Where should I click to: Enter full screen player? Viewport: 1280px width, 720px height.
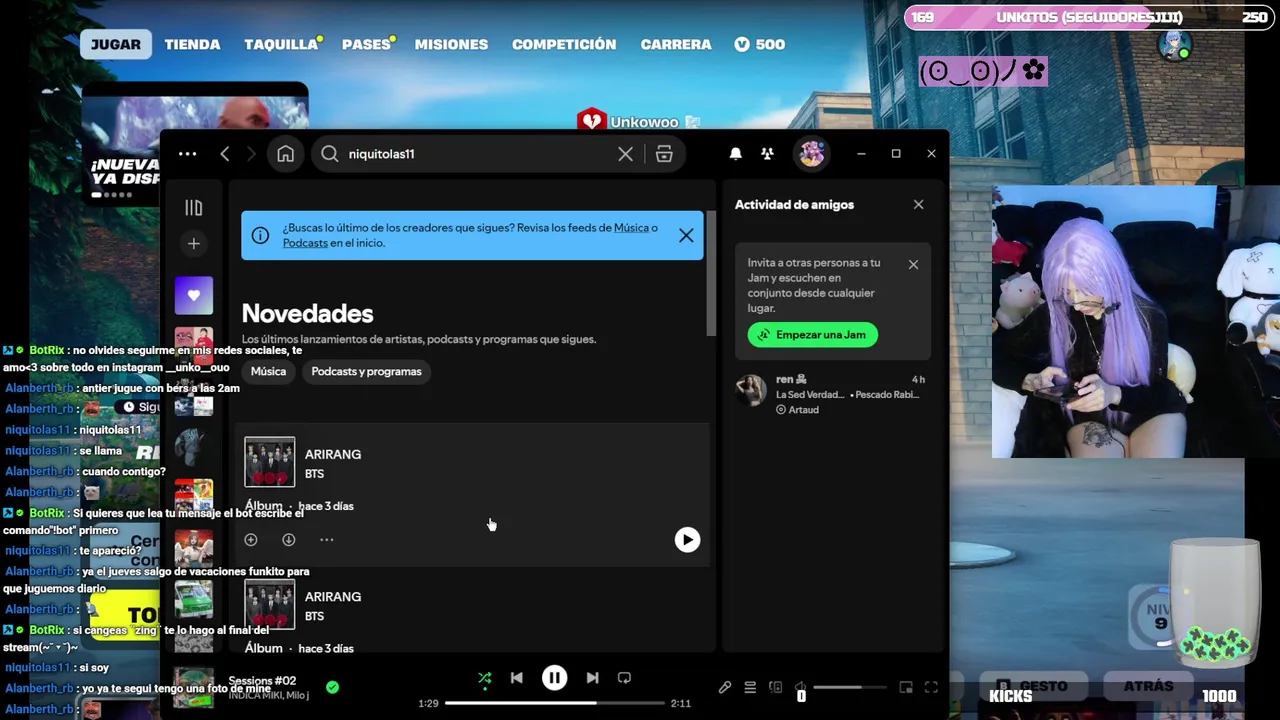(931, 687)
